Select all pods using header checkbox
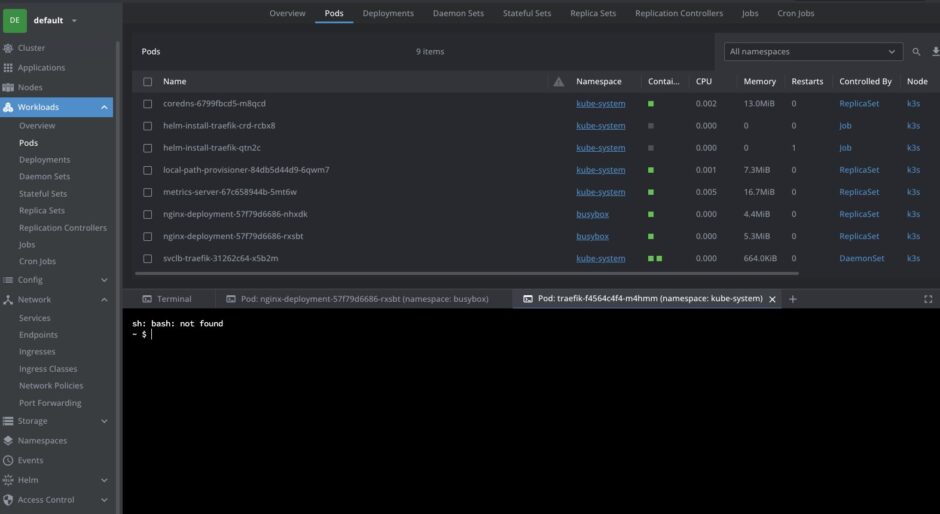Viewport: 940px width, 514px height. (x=147, y=82)
